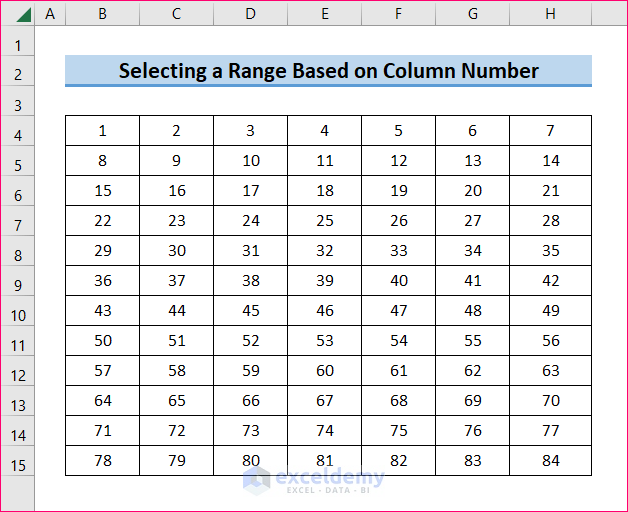Click the Select All corner triangle

coord(17,14)
